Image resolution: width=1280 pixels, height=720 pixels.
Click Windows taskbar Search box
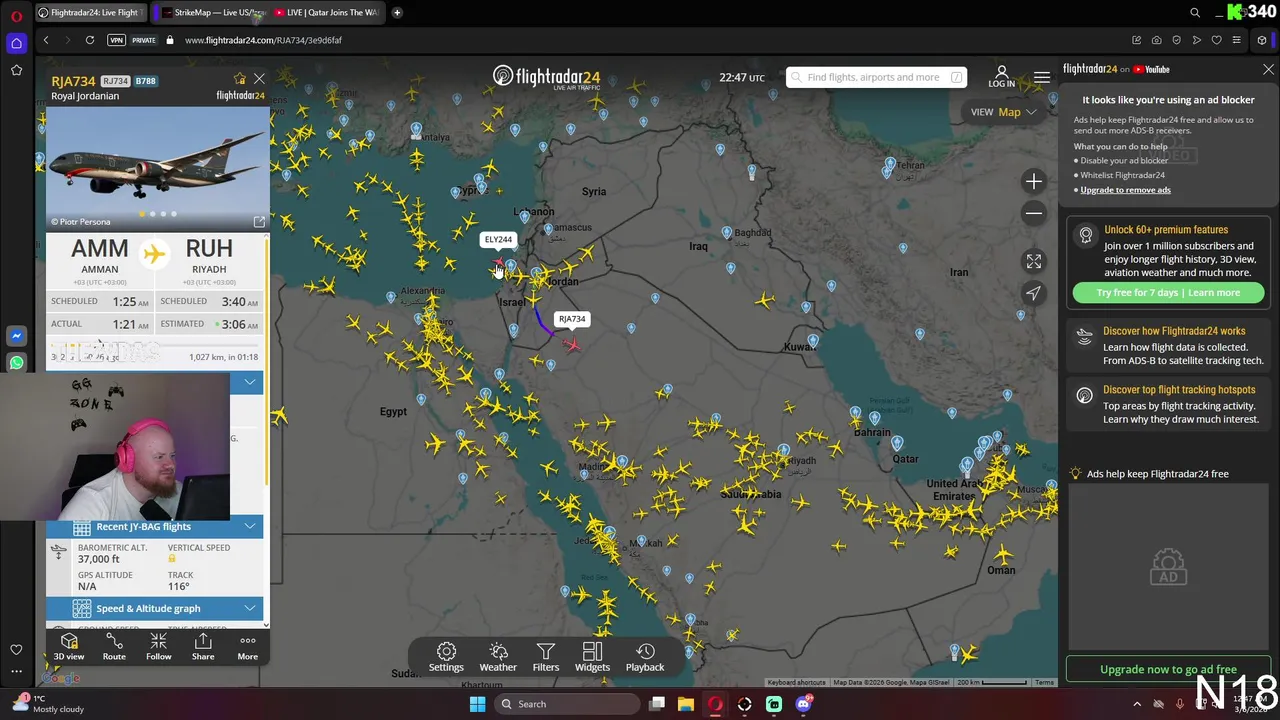(566, 704)
